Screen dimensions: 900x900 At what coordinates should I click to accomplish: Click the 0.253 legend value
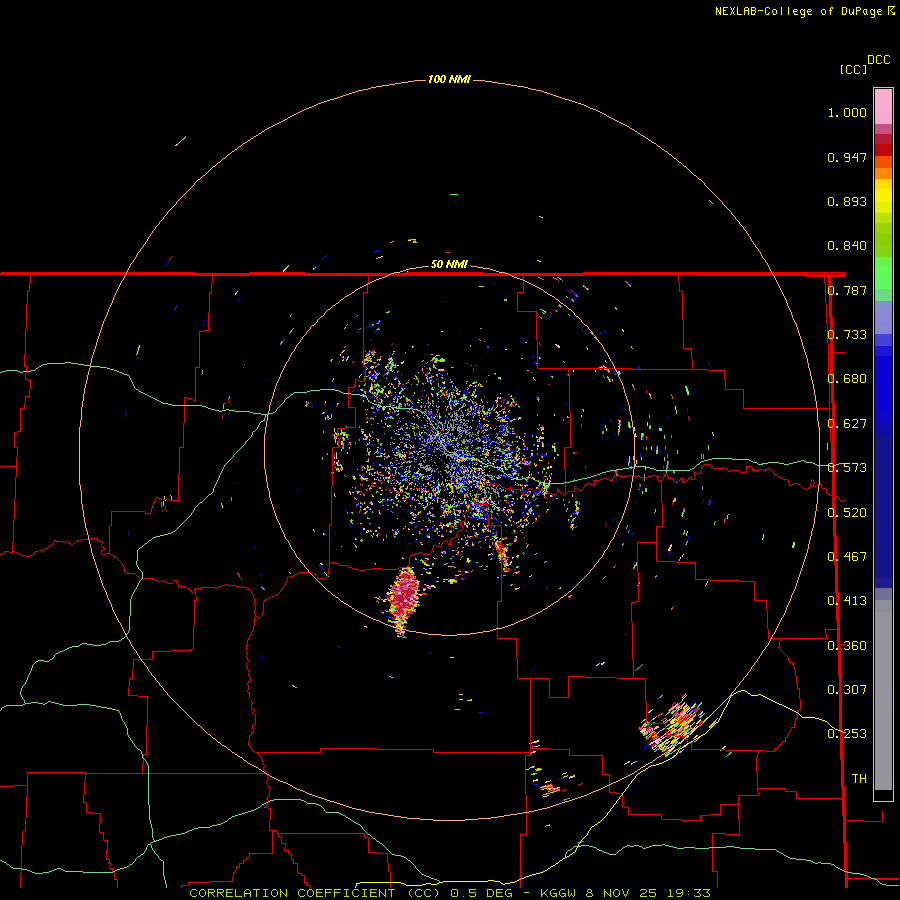(847, 734)
